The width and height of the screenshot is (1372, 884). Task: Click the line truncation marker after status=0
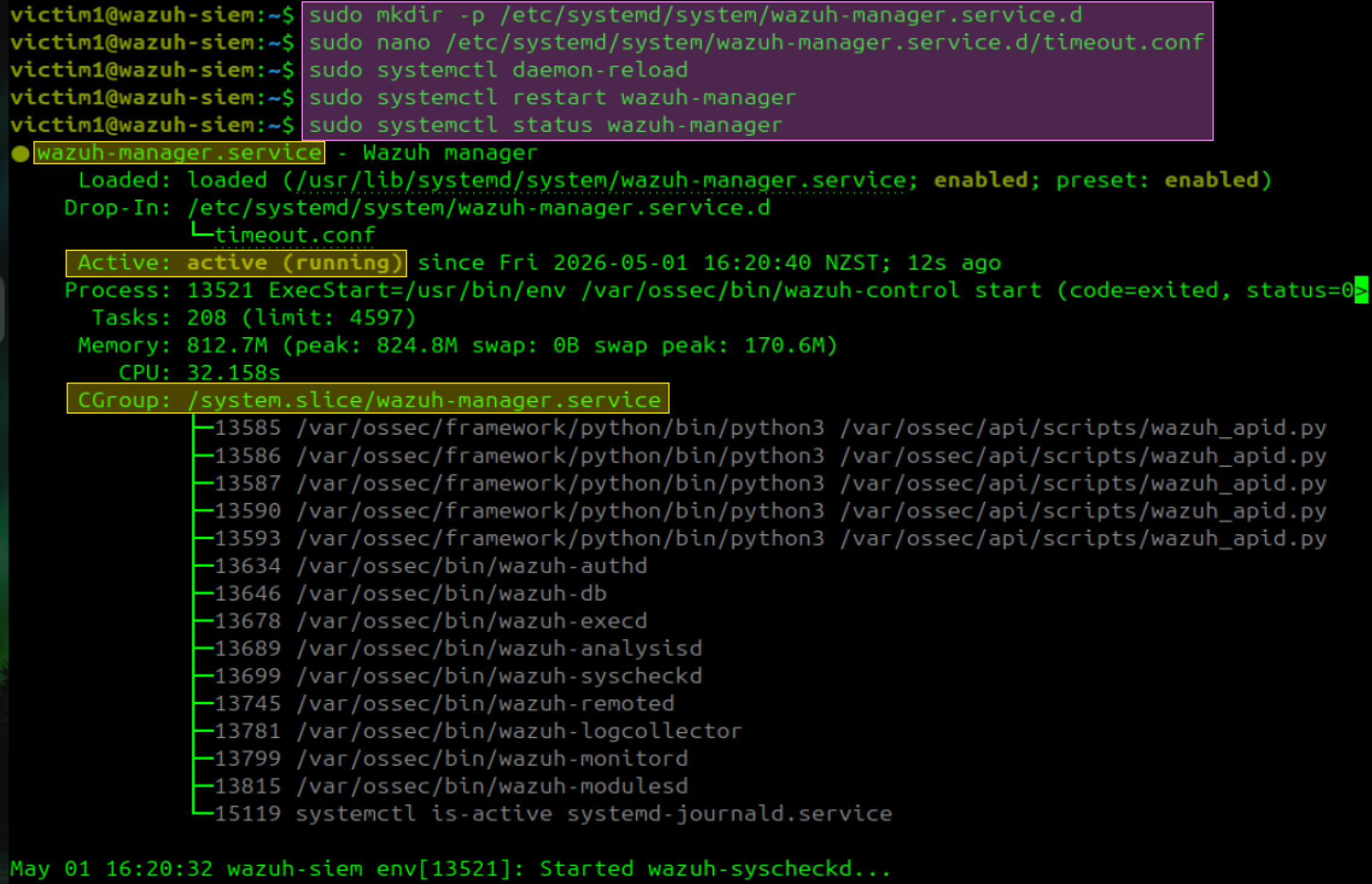tap(1361, 291)
